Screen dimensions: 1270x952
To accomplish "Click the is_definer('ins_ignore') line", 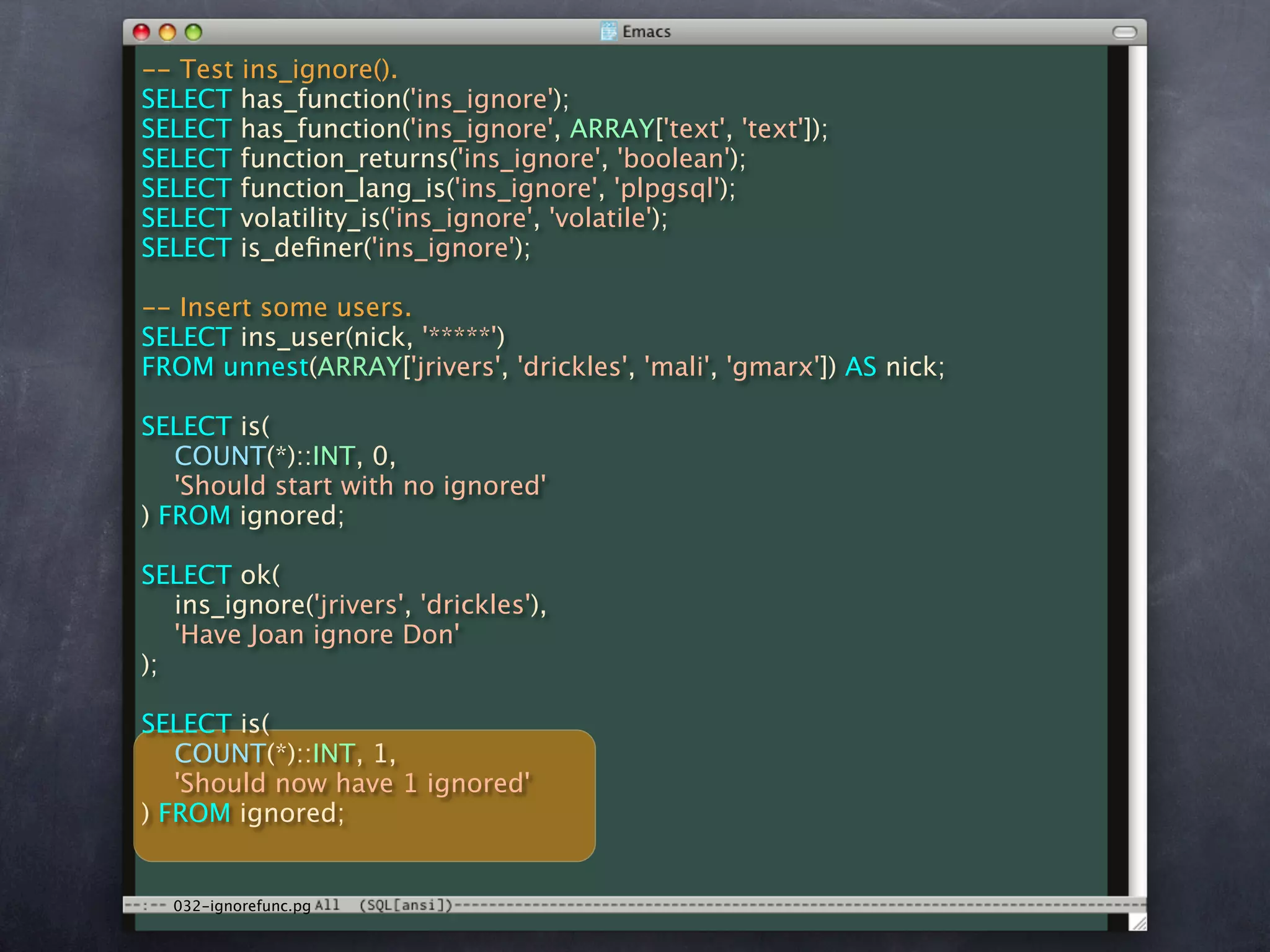I will pyautogui.click(x=336, y=248).
